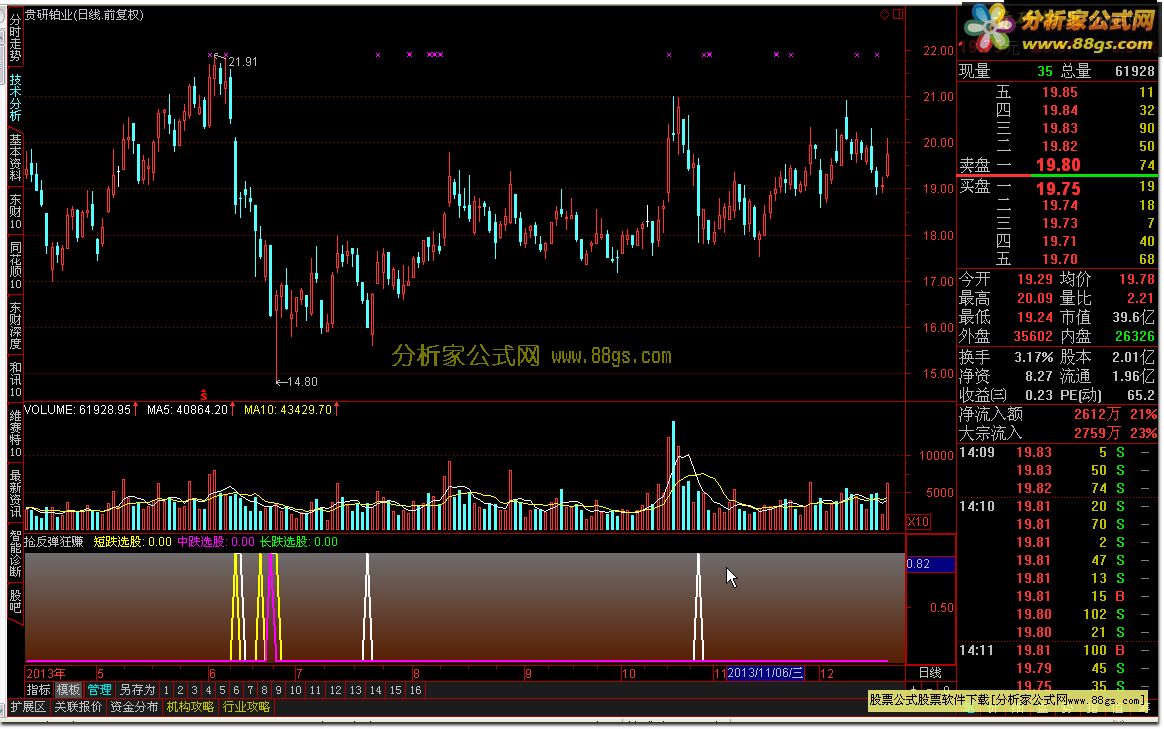The width and height of the screenshot is (1164, 729).
Task: Click the 净流入额 row
Action: click(1058, 413)
